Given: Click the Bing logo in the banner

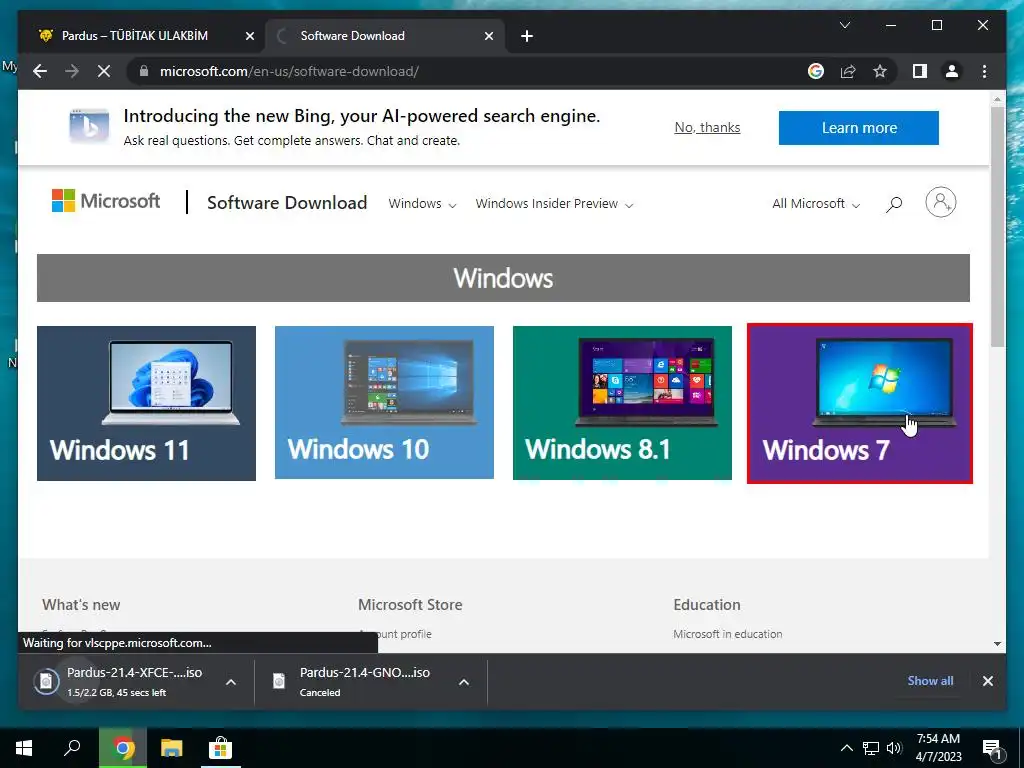Looking at the screenshot, I should pos(89,126).
